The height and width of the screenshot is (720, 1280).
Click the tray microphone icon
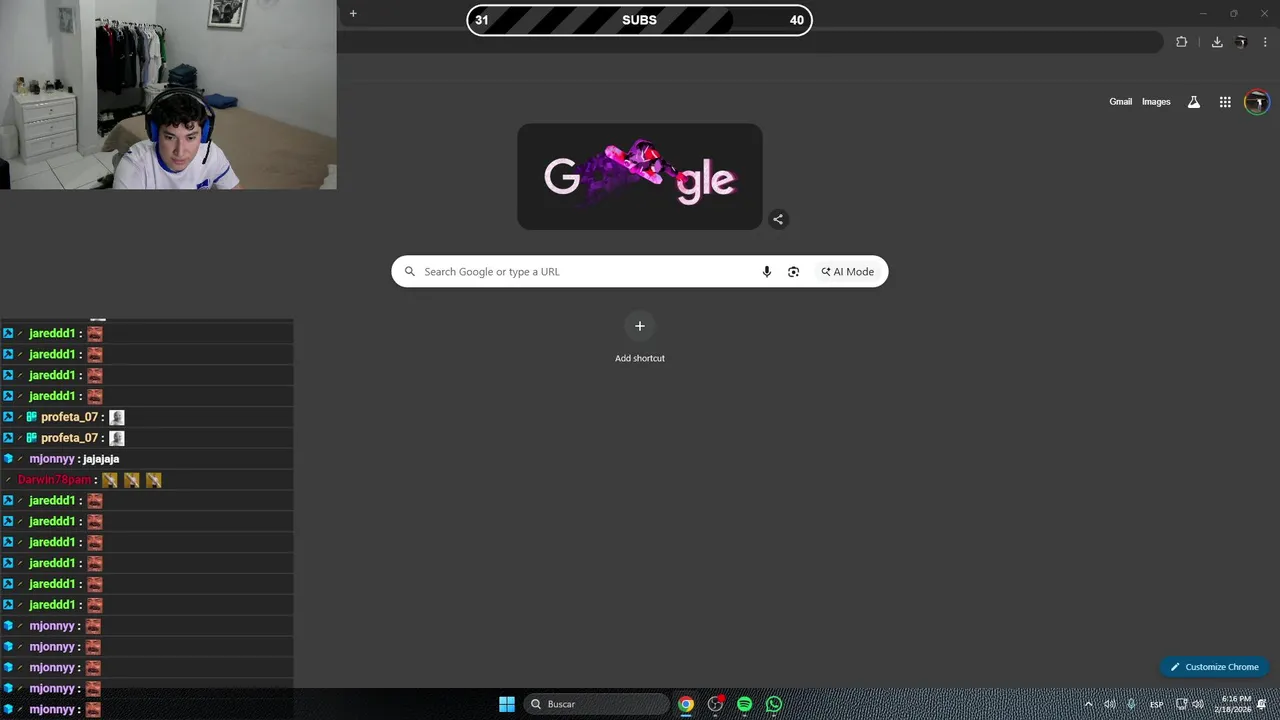coord(1131,704)
